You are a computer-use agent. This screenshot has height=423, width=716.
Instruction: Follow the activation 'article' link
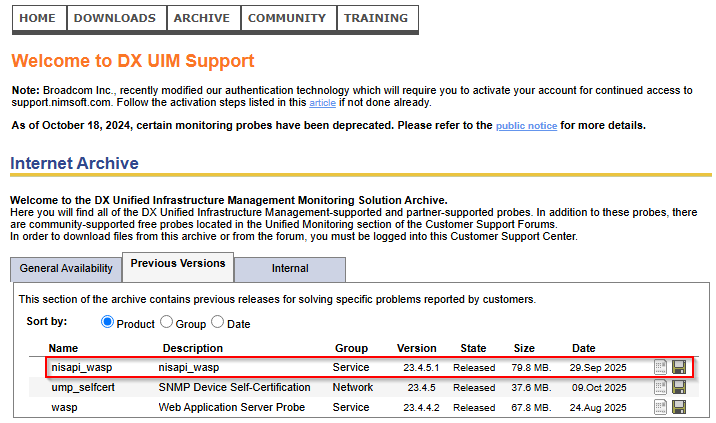tap(322, 103)
